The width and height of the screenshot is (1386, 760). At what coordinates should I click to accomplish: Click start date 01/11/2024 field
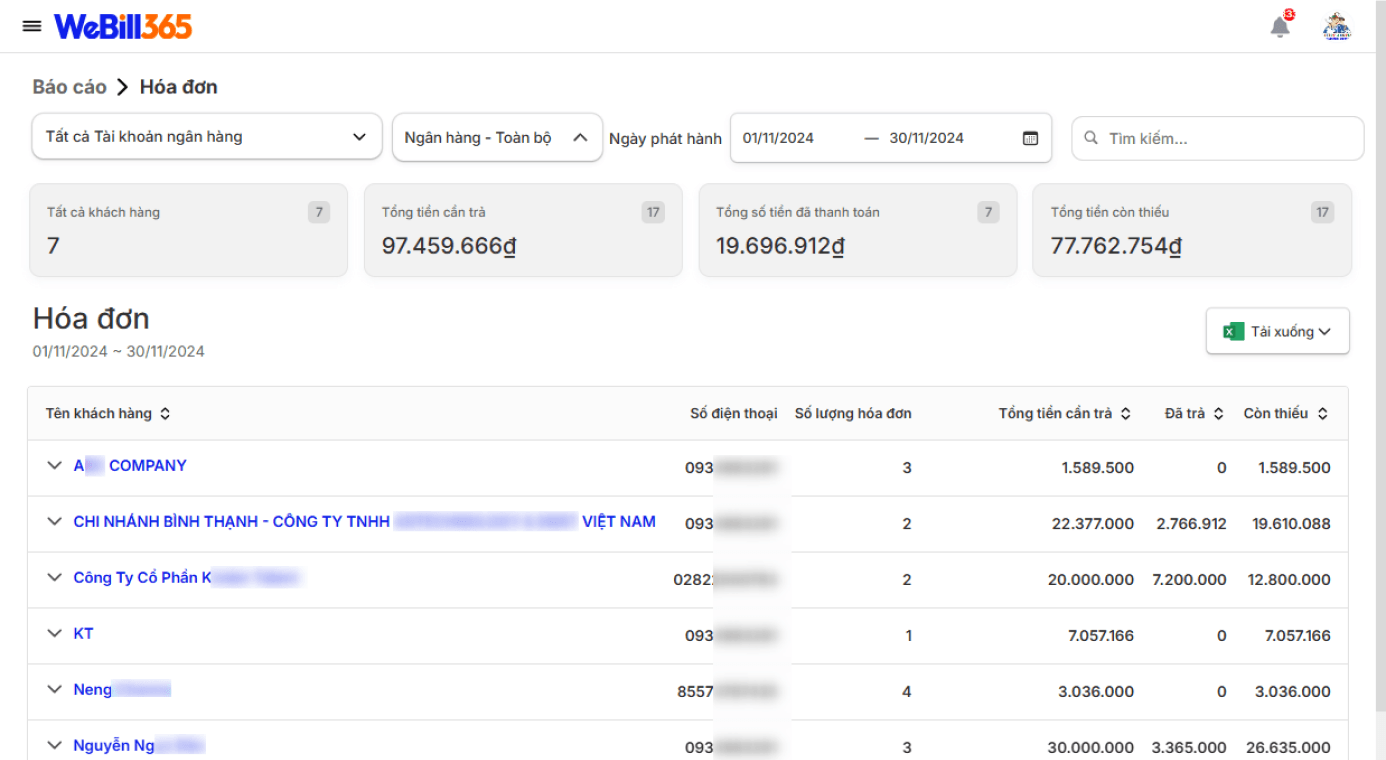point(778,138)
